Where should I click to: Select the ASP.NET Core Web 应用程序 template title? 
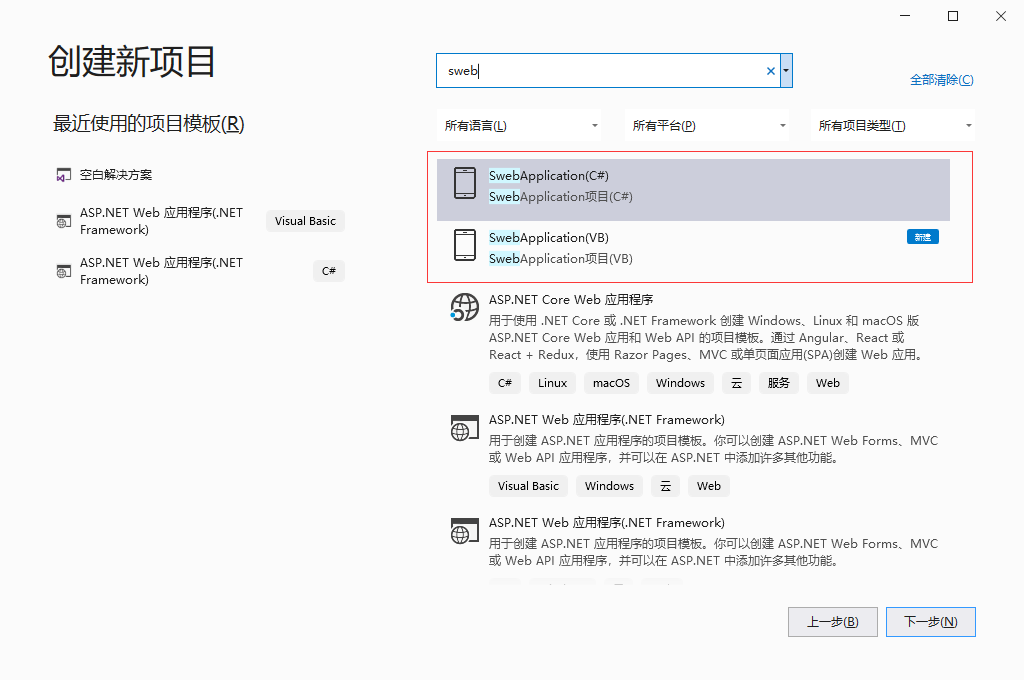(x=571, y=300)
